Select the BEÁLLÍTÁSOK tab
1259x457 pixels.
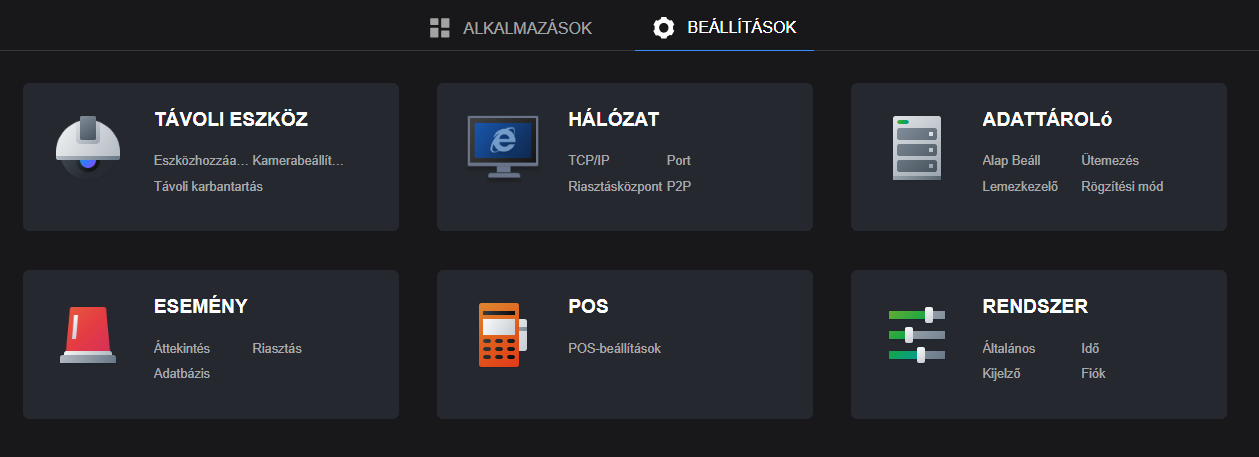(x=741, y=28)
